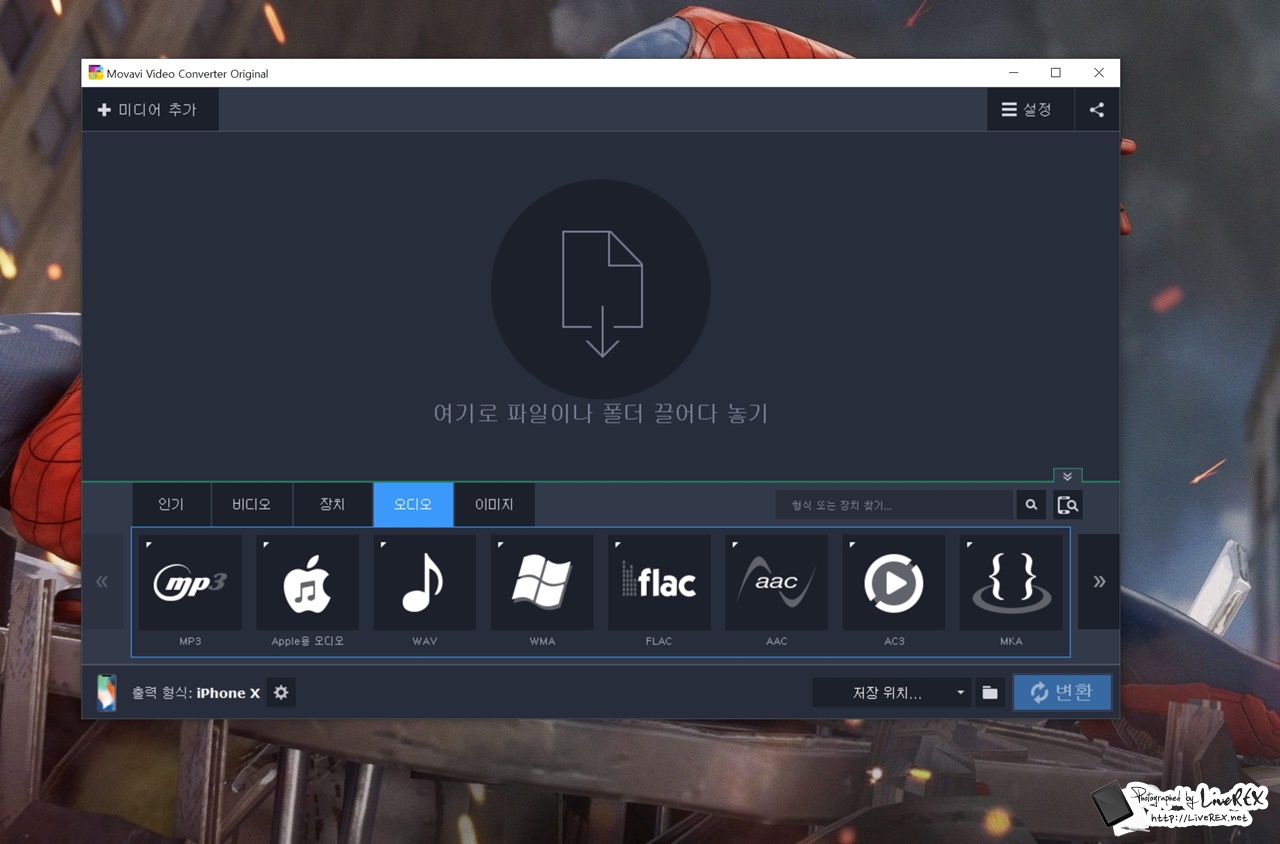The image size is (1280, 844).
Task: Expand WAV presets via corner triangle
Action: coord(383,545)
